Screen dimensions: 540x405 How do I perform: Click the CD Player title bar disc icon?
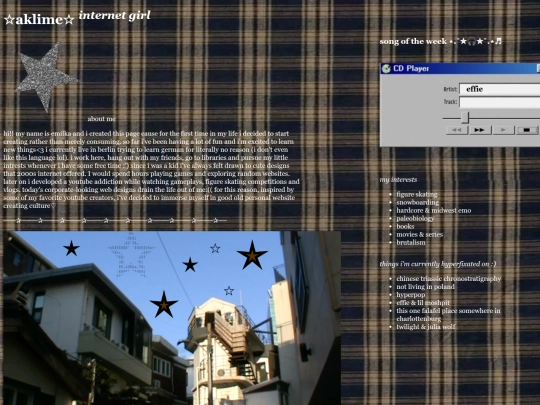point(386,69)
